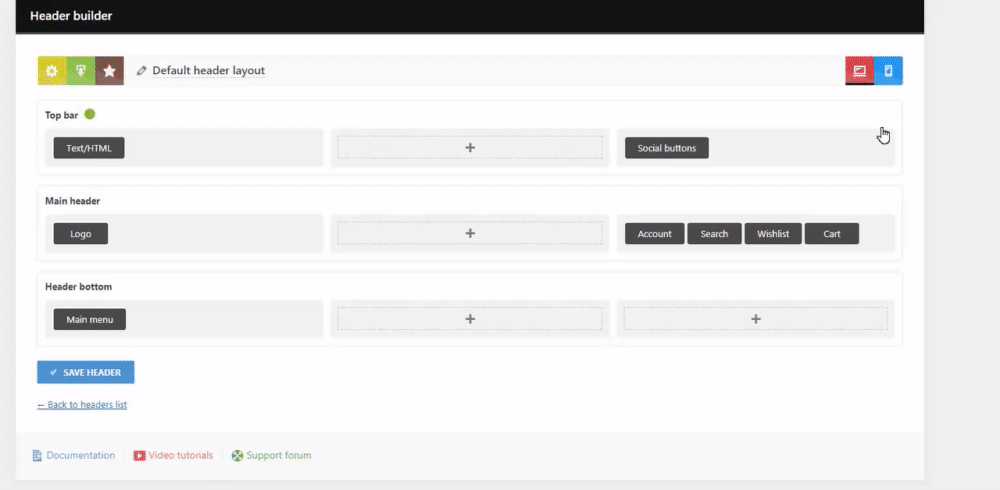Image resolution: width=1000 pixels, height=490 pixels.
Task: Click the Header bottom row label
Action: click(x=78, y=286)
